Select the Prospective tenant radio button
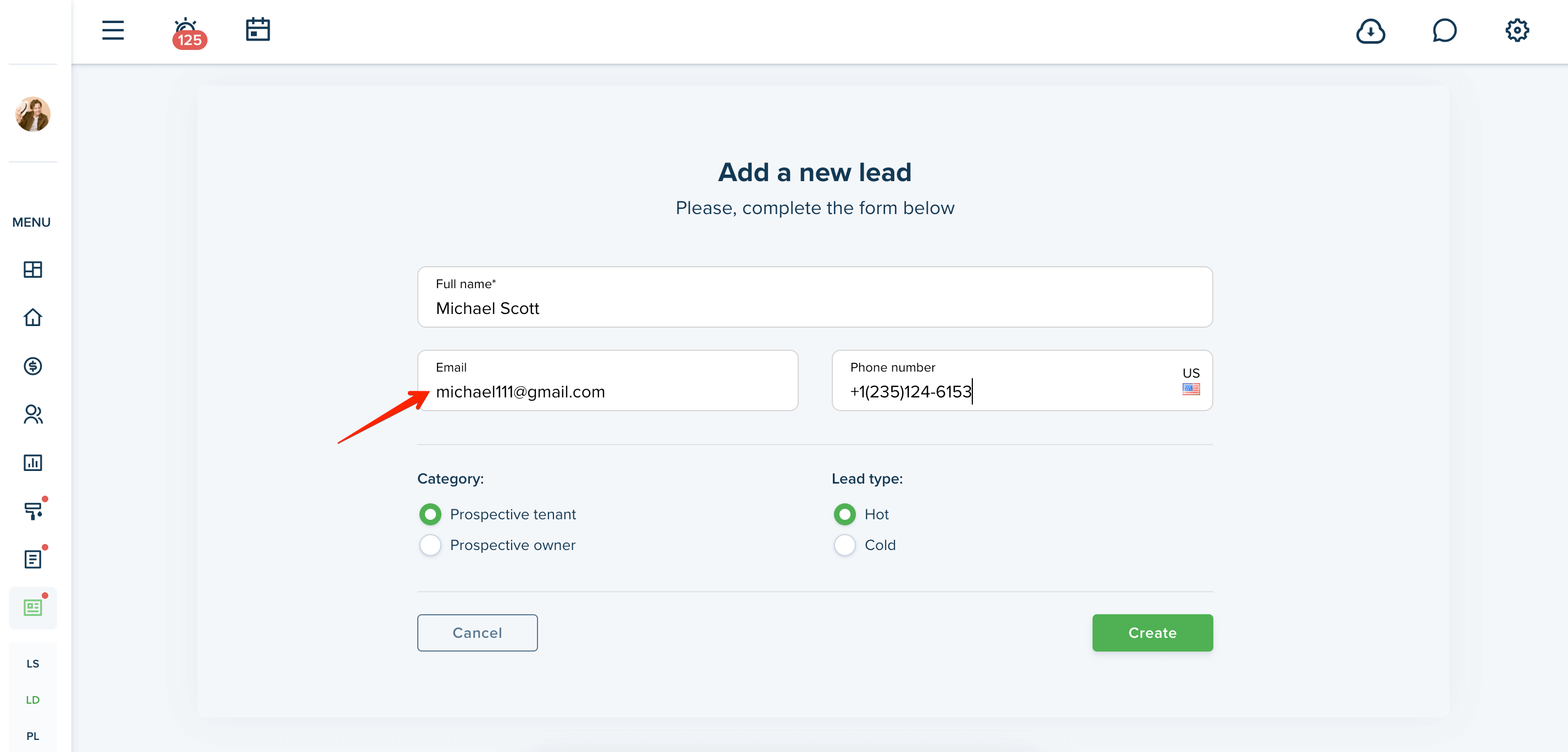 click(430, 514)
